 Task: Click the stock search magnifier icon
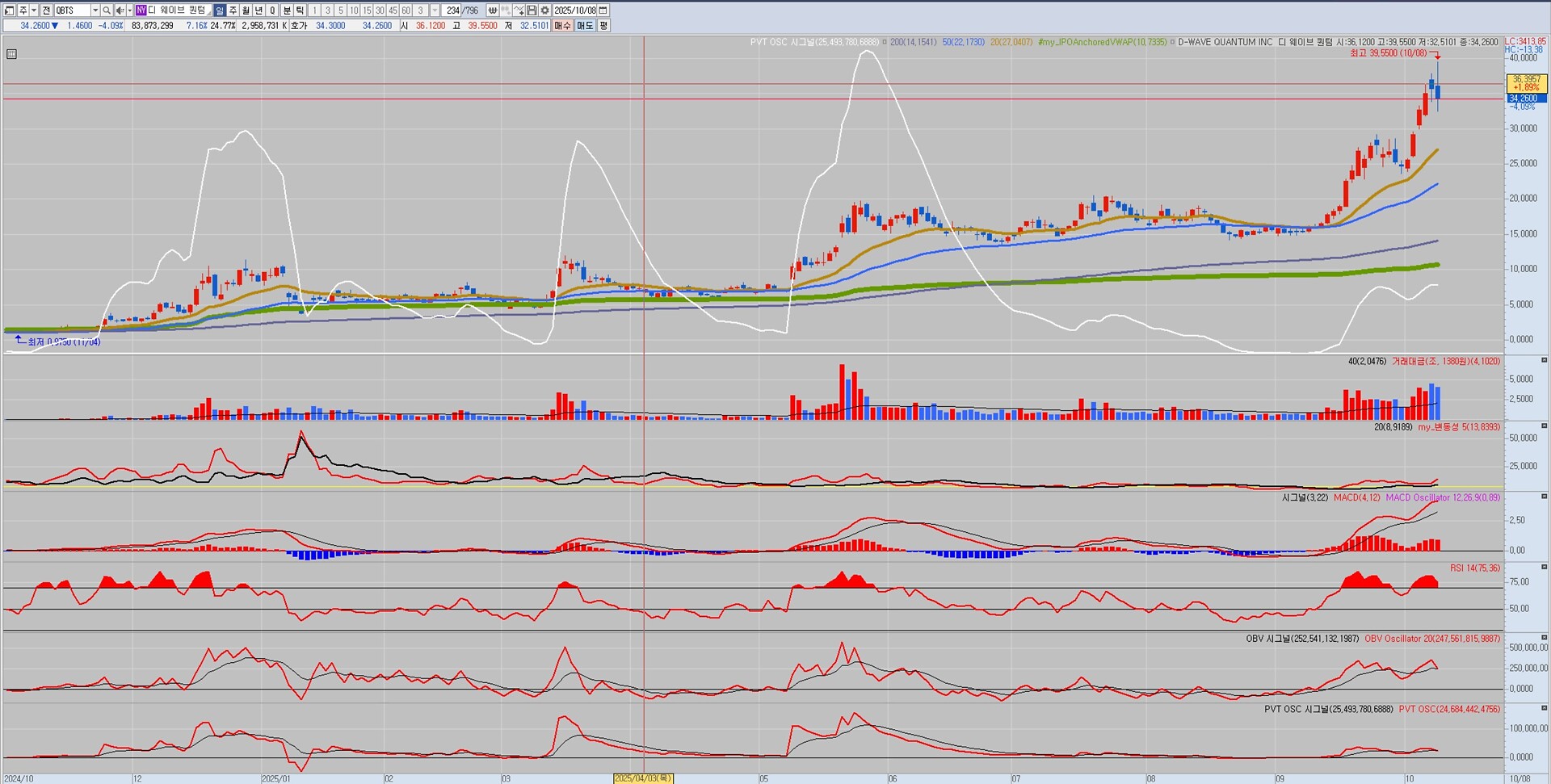tap(107, 10)
